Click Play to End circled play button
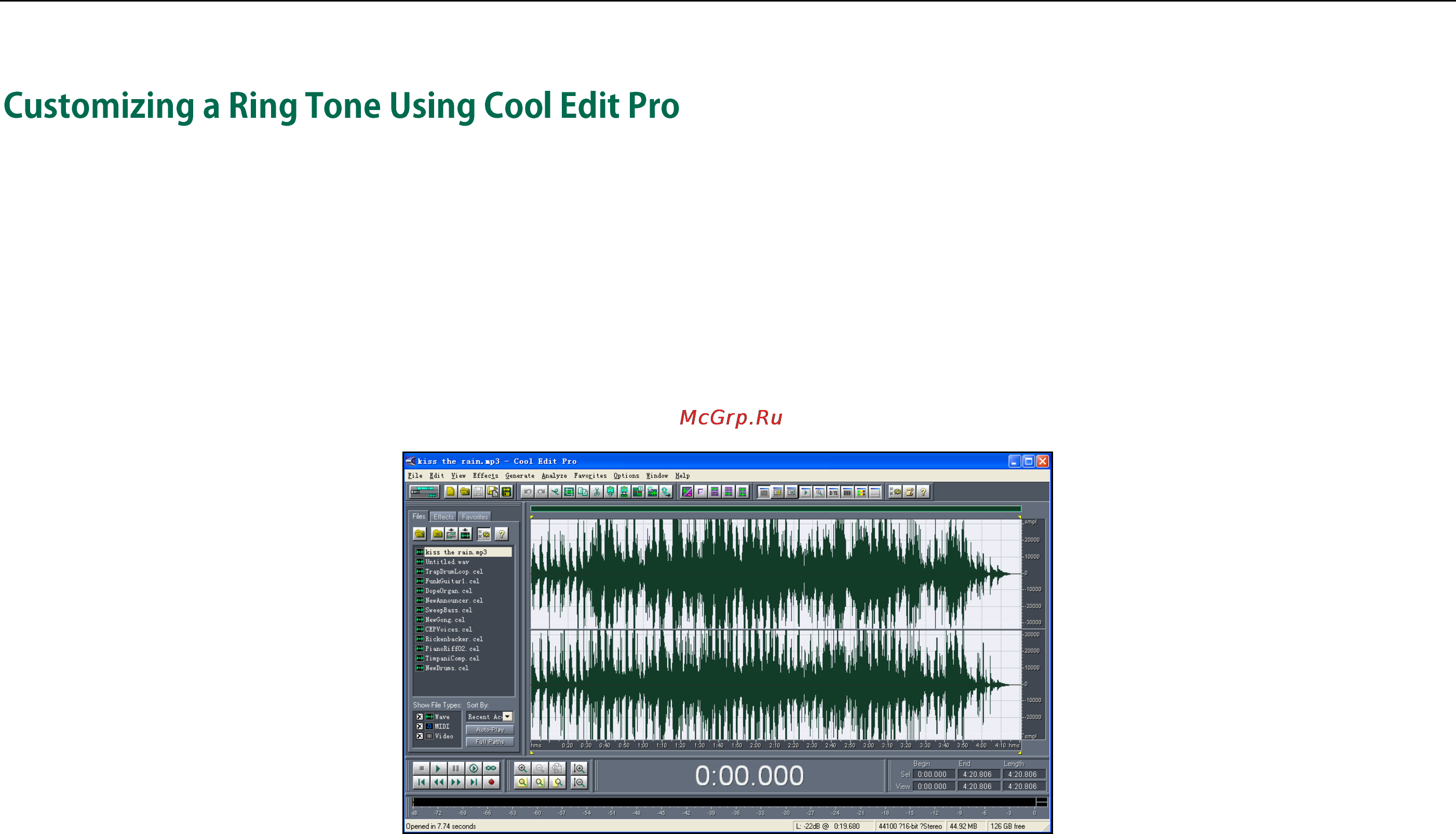This screenshot has height=834, width=1456. (473, 768)
